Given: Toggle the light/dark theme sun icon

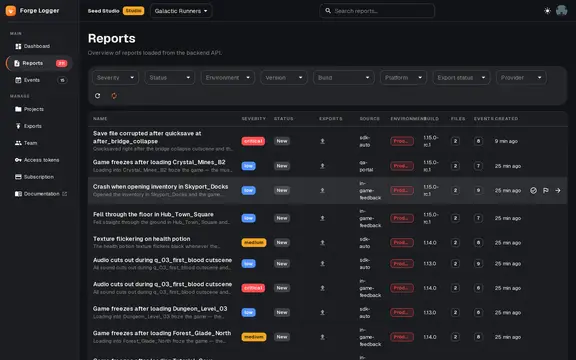Looking at the screenshot, I should pos(547,11).
